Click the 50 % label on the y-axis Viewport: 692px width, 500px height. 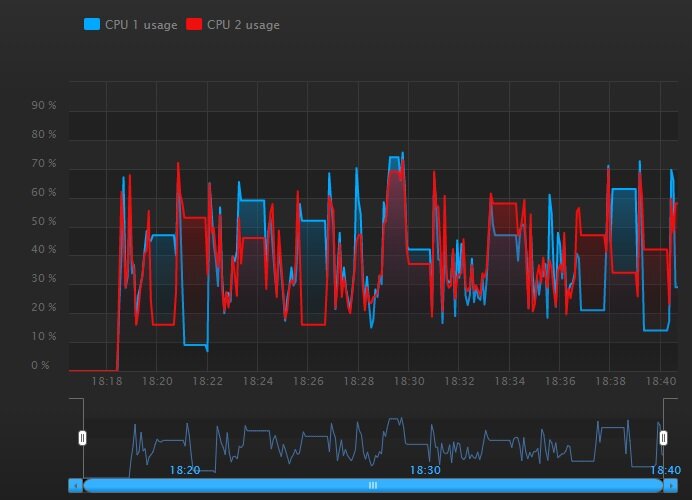(44, 222)
